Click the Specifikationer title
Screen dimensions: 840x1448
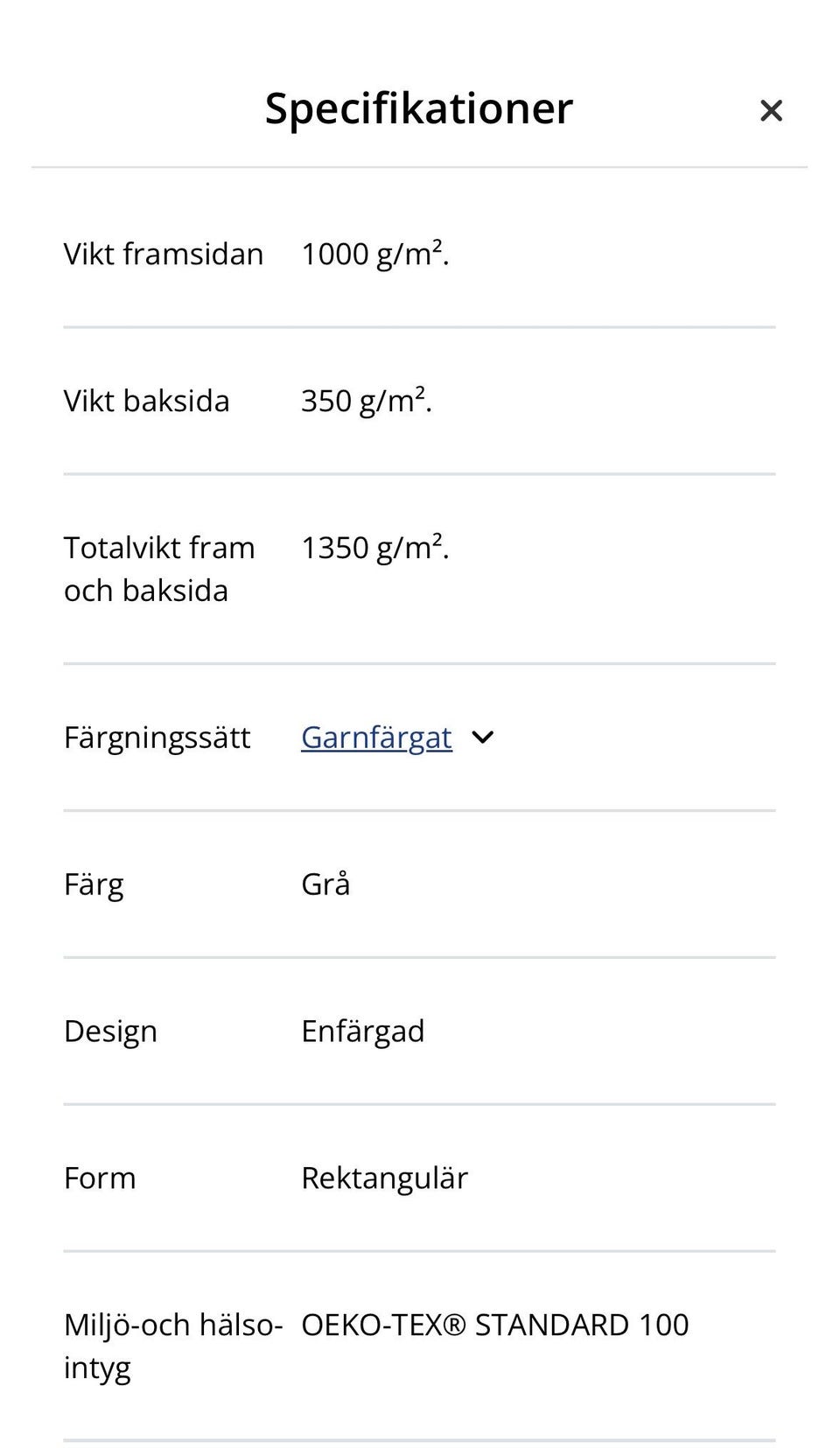[418, 108]
